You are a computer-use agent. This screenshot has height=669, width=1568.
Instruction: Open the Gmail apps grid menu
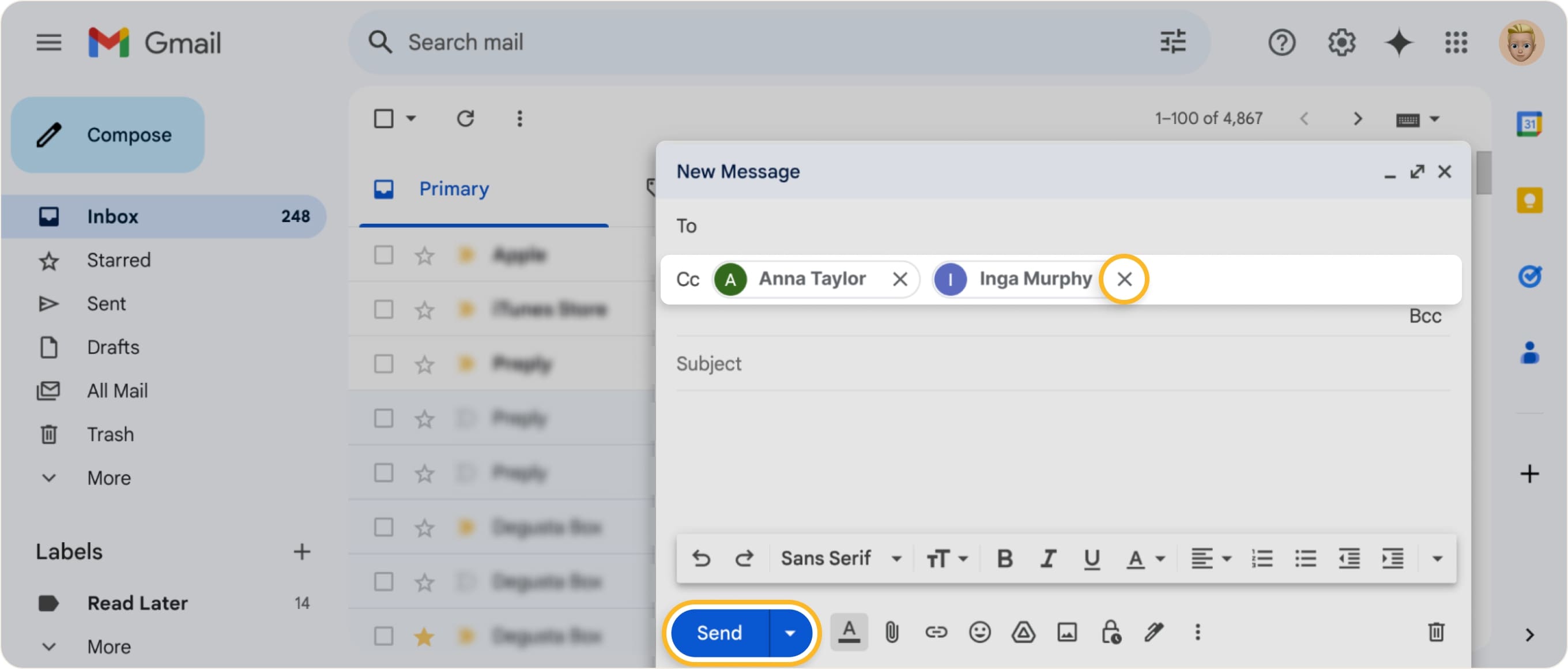(1456, 42)
